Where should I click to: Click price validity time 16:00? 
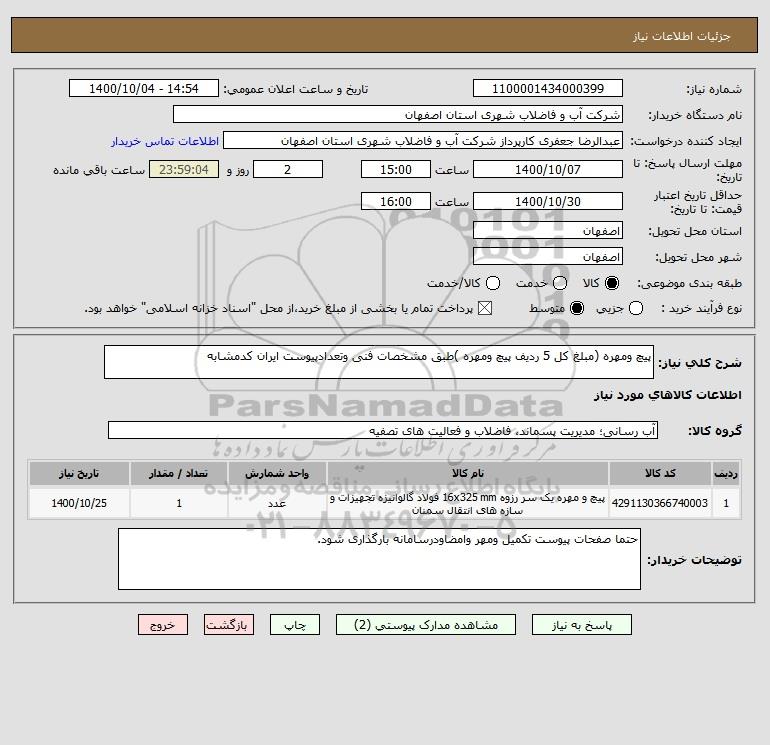(396, 201)
